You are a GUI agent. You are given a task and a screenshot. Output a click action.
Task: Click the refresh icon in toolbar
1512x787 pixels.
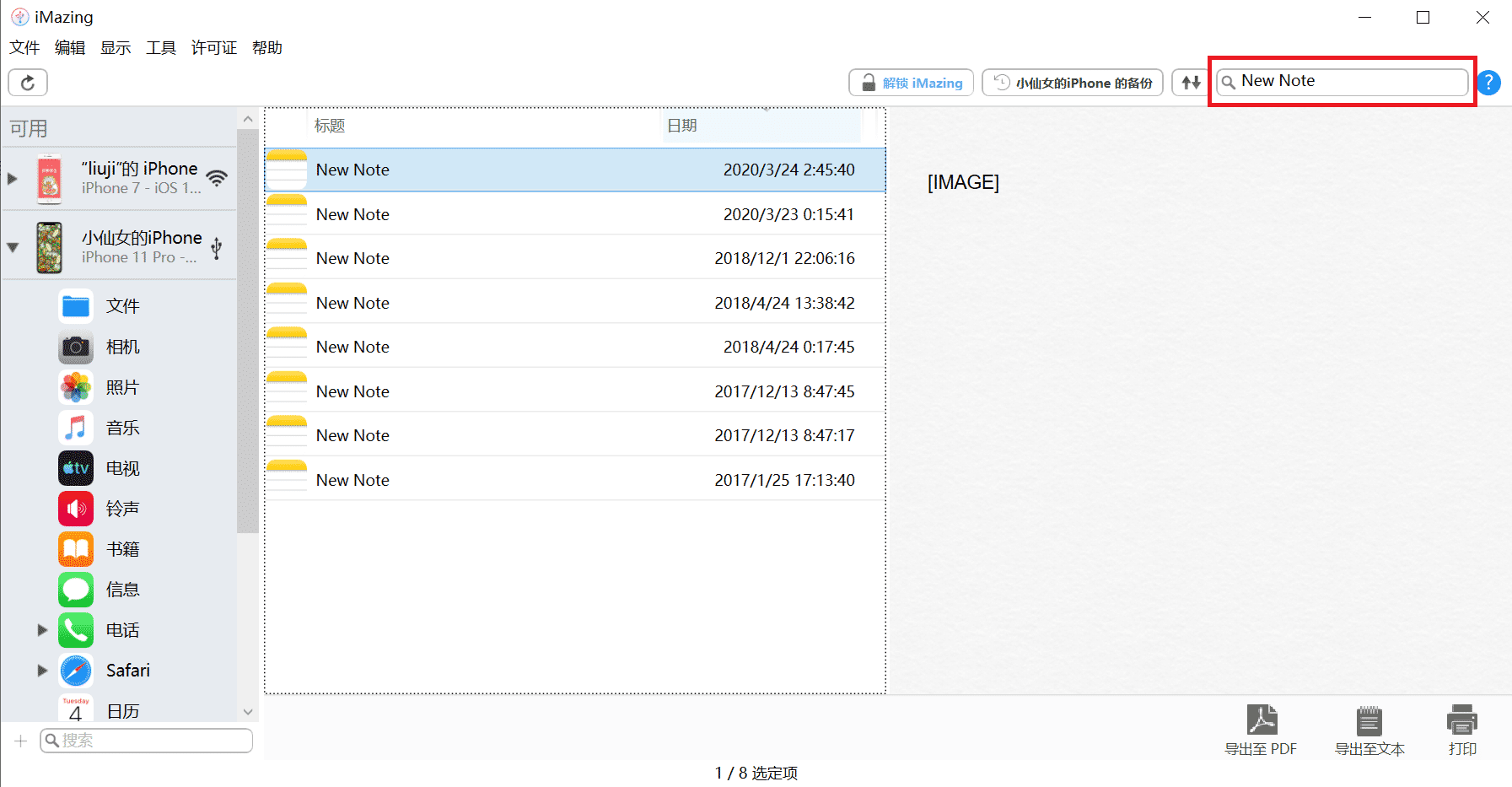click(x=28, y=83)
